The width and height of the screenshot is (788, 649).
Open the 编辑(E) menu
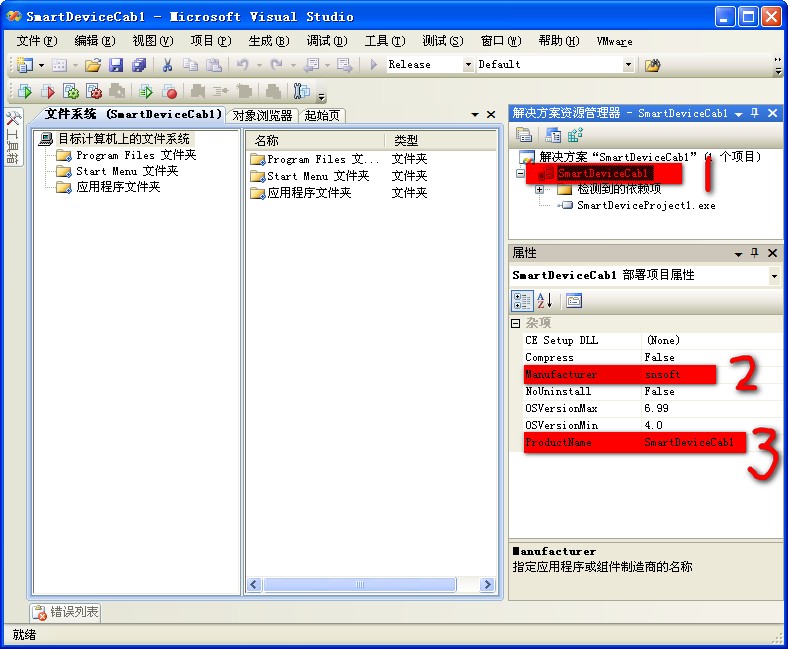coord(94,41)
